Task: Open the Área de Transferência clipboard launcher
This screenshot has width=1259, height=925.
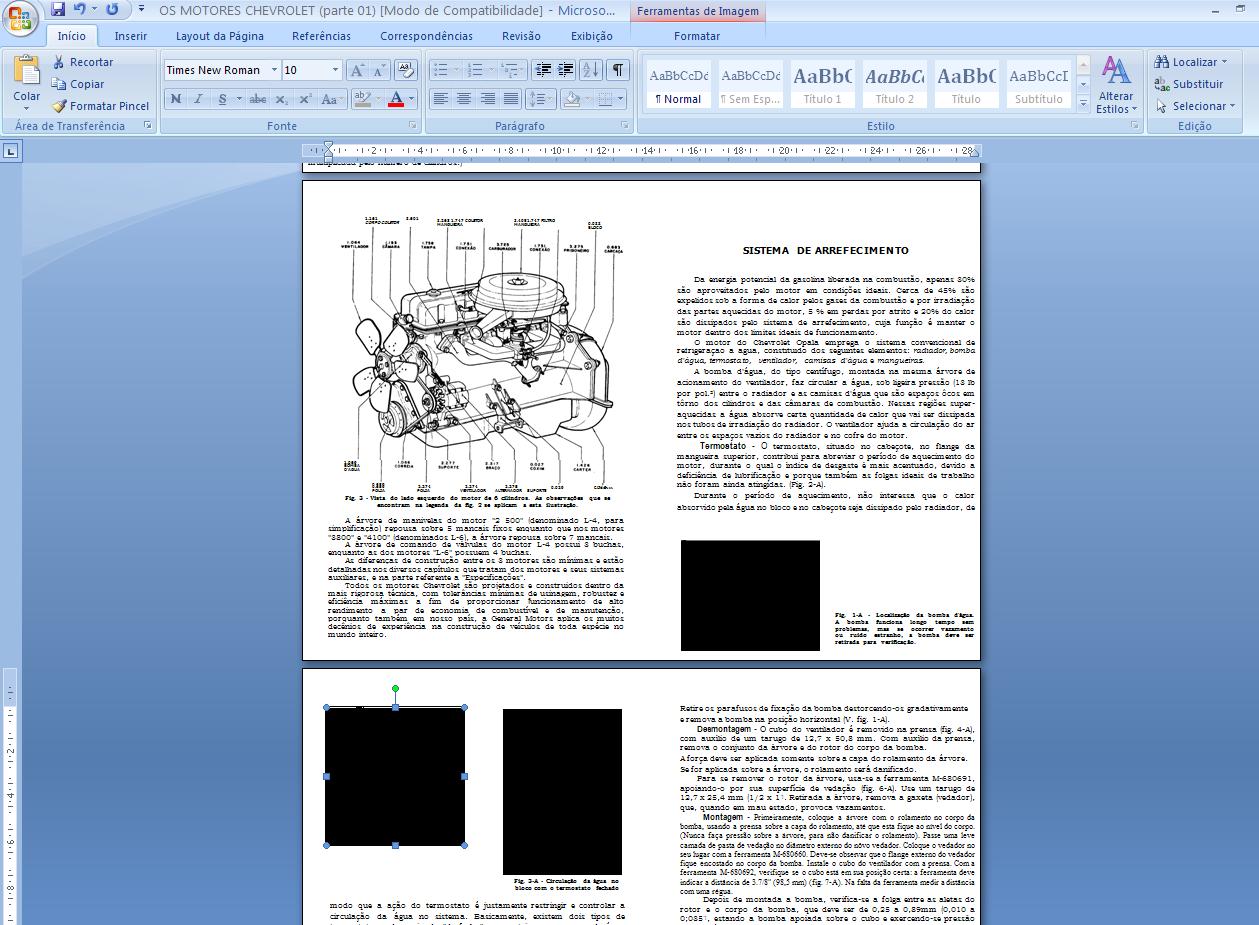Action: 148,126
